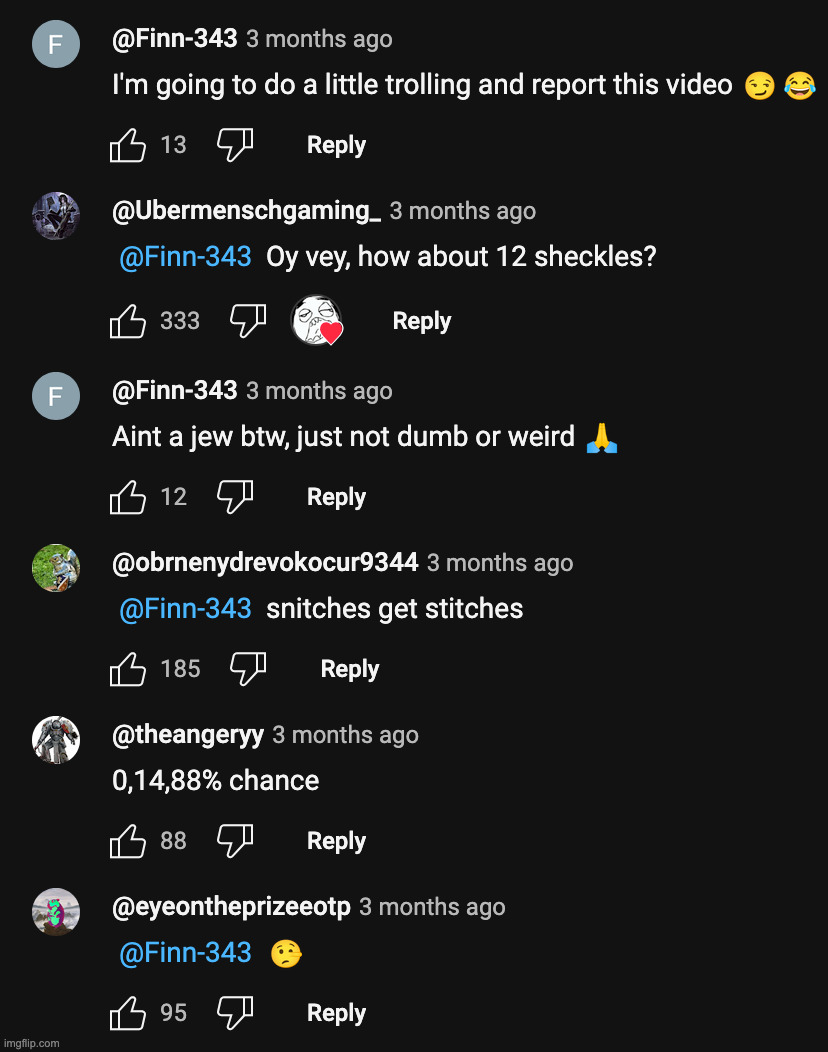Click the '3 months ago' timestamp on the first comment
The height and width of the screenshot is (1052, 828).
(318, 38)
